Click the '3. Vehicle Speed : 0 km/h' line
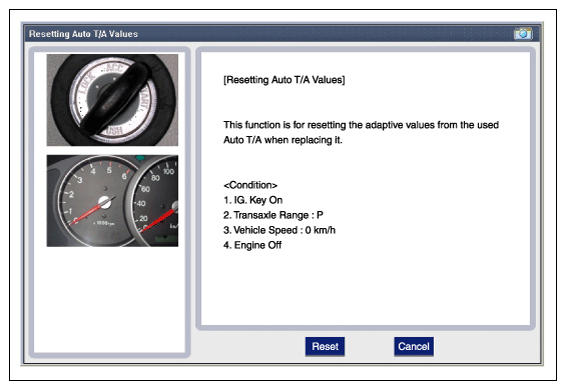The image size is (566, 390). (279, 230)
